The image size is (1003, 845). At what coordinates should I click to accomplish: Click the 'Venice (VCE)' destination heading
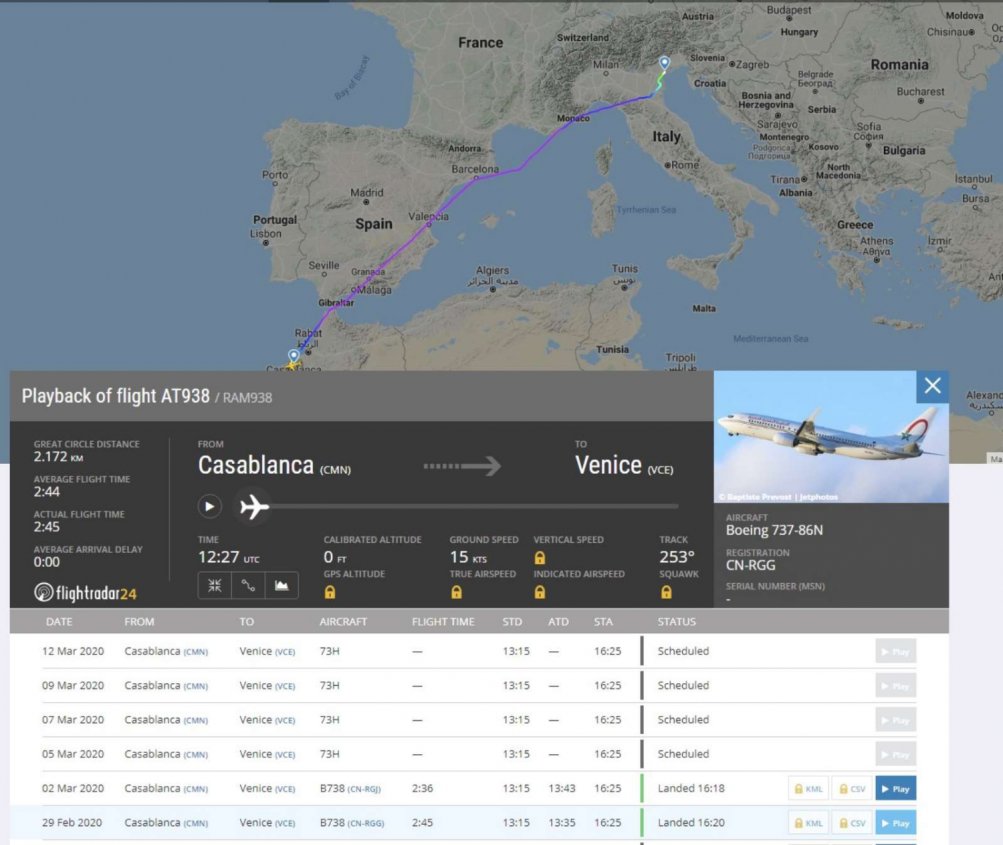coord(624,465)
